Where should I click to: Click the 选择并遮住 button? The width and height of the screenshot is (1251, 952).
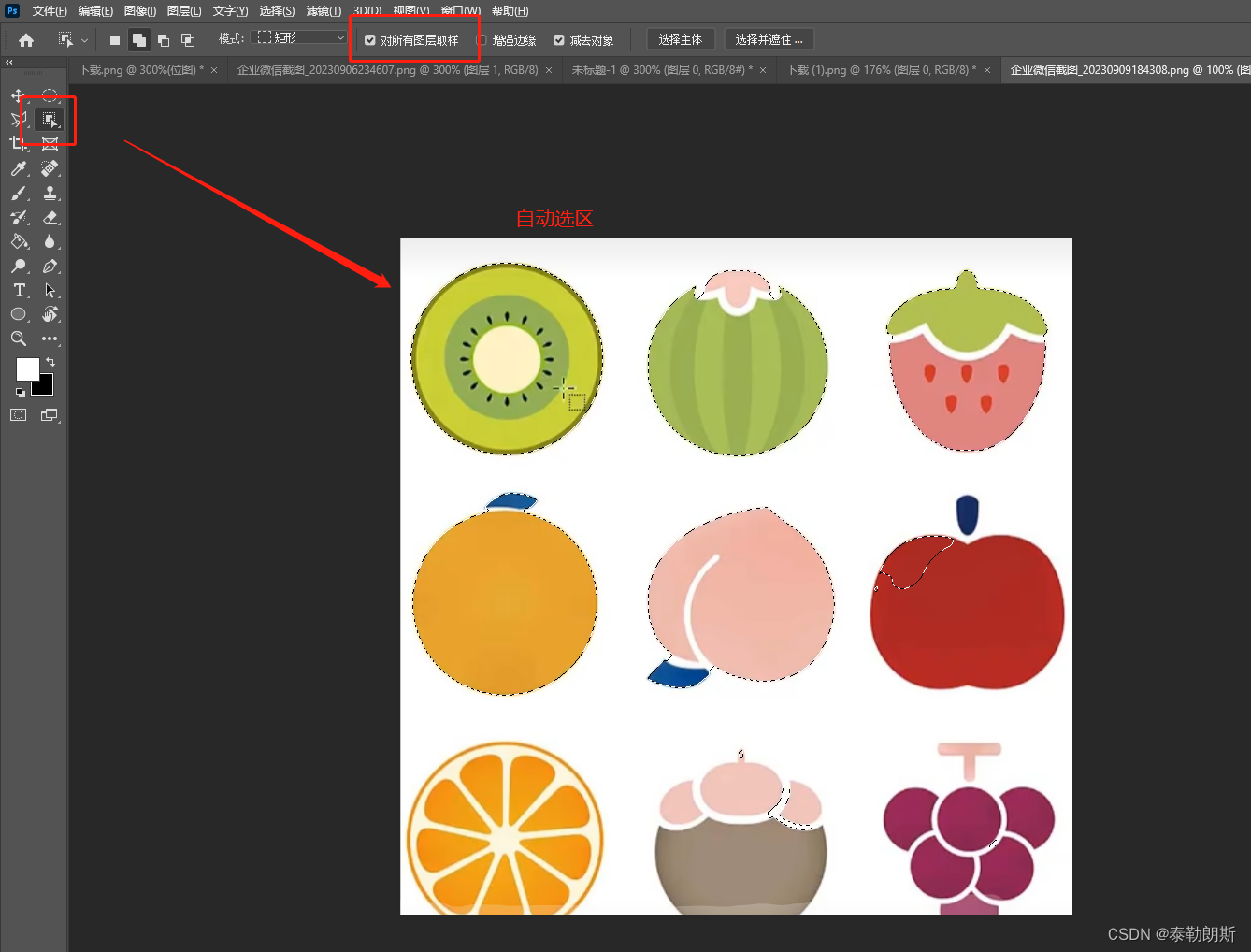pos(769,39)
